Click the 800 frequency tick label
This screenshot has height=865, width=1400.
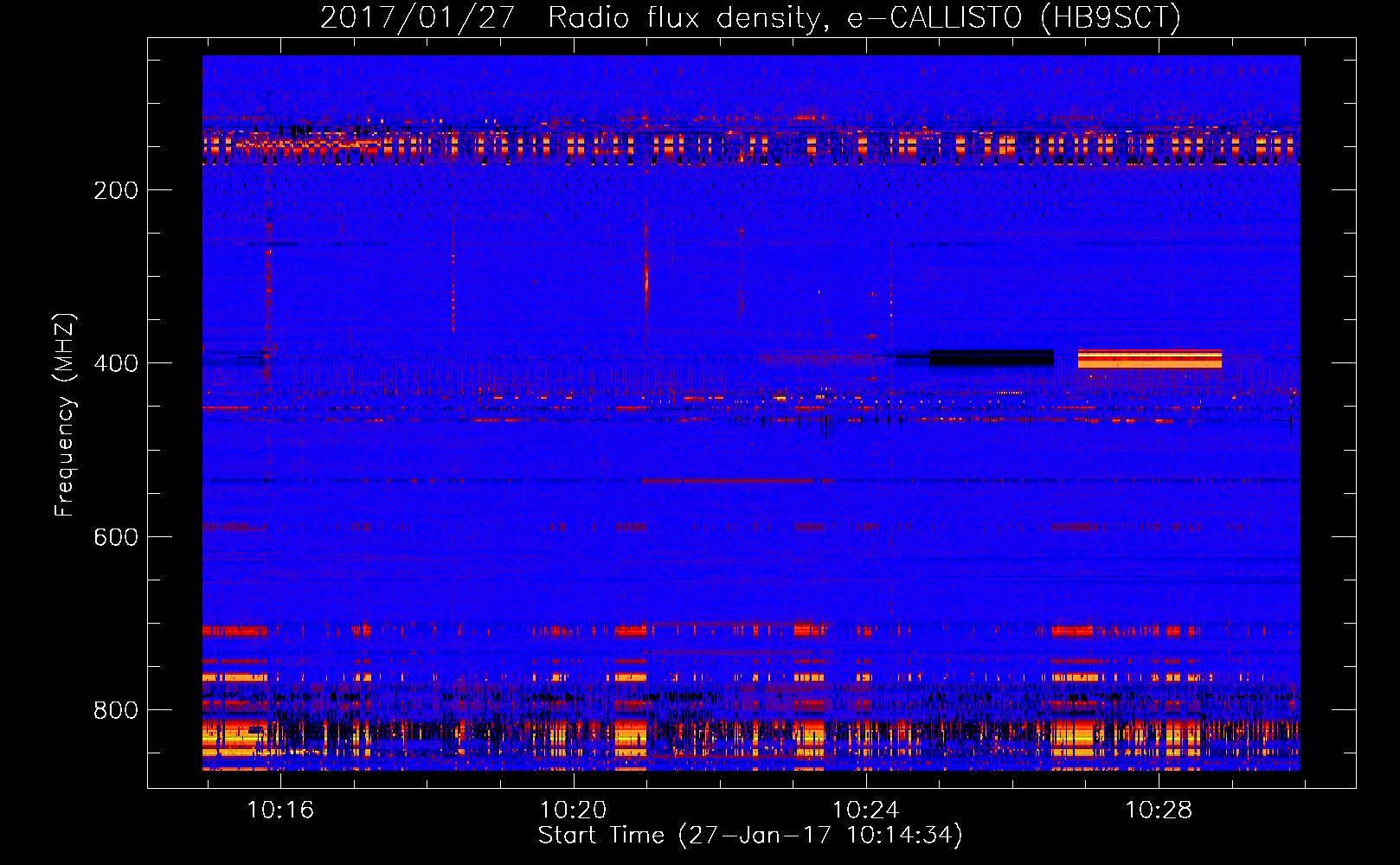click(x=116, y=710)
